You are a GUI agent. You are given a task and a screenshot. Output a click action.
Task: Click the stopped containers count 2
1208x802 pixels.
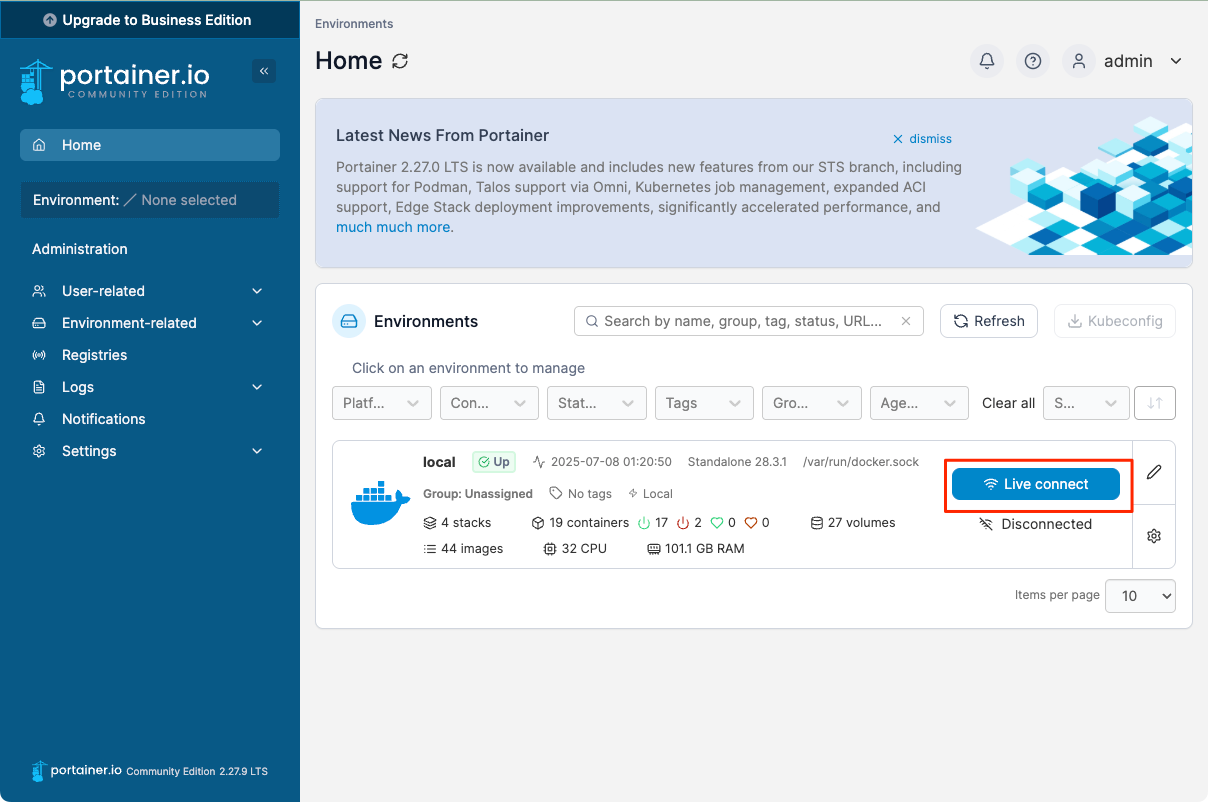[689, 523]
